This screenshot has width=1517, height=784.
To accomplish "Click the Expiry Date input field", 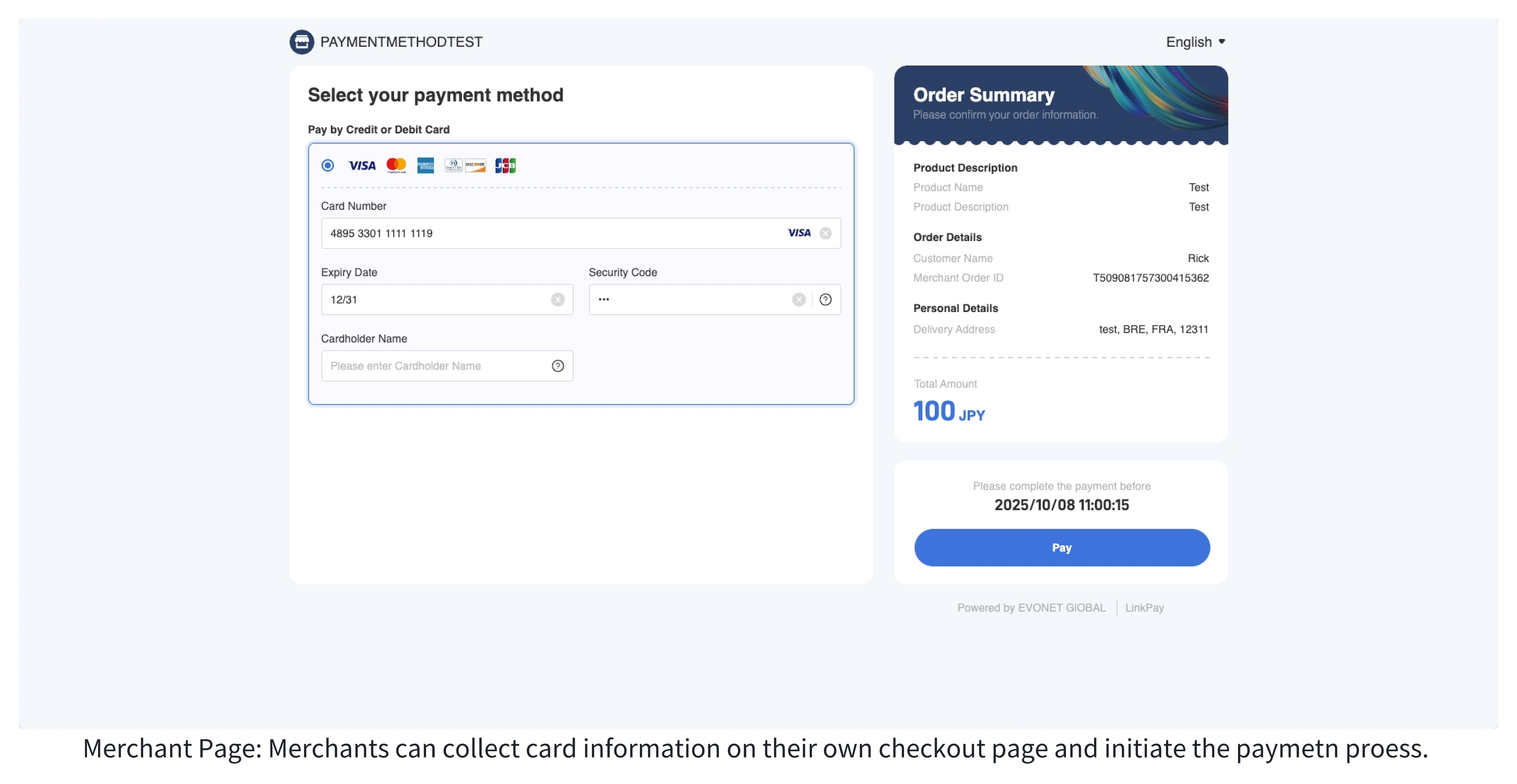I will 447,300.
